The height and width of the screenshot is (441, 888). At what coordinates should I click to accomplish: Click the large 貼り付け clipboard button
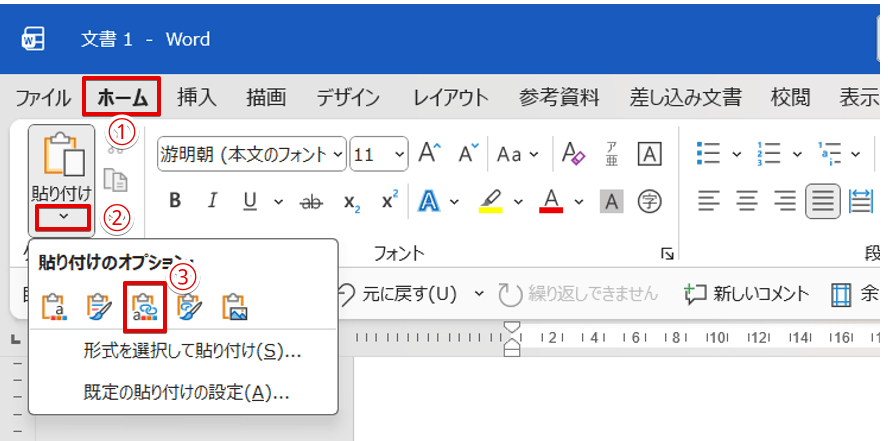click(x=62, y=166)
